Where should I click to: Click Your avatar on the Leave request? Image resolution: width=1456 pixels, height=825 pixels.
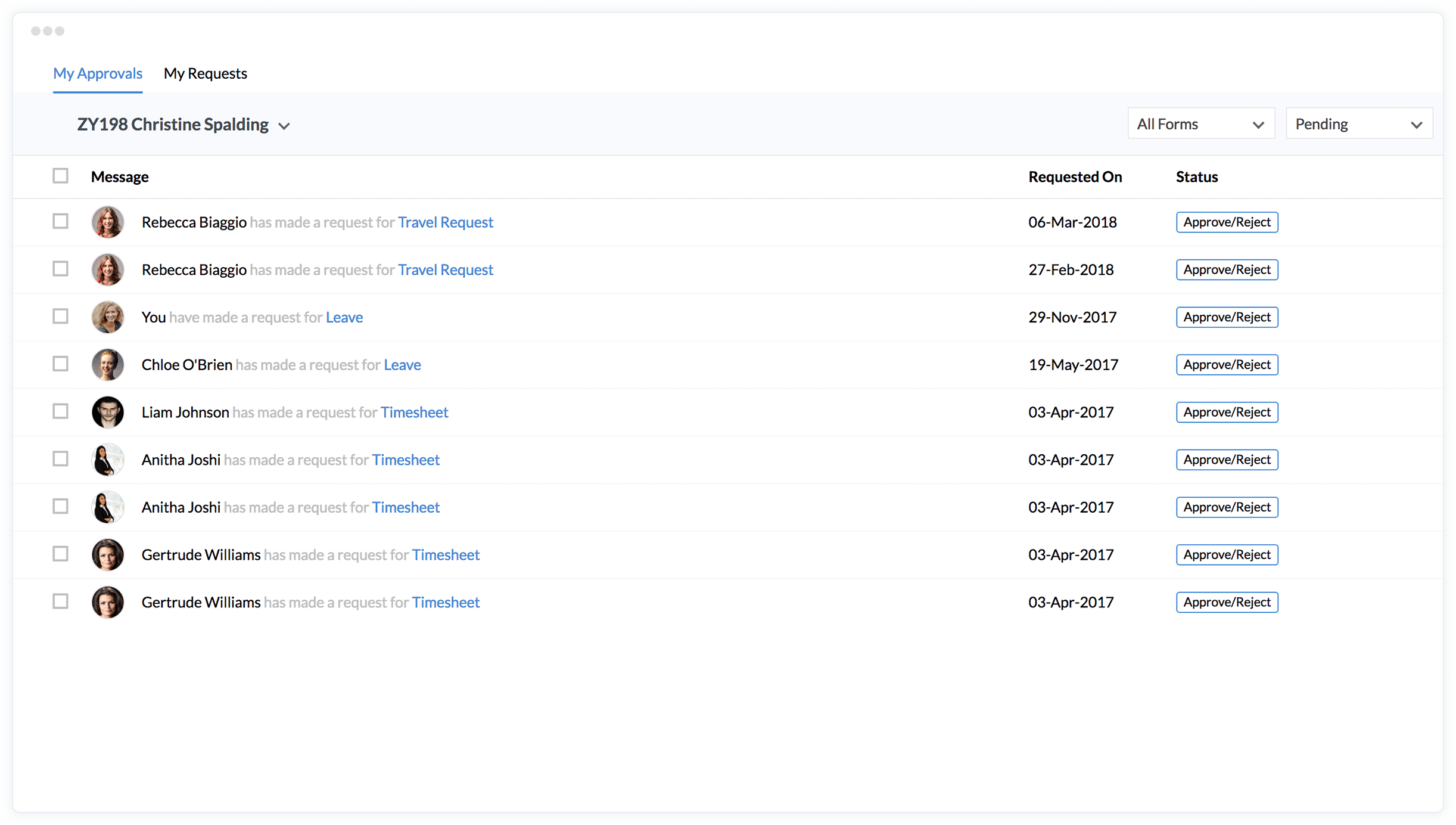(x=107, y=317)
